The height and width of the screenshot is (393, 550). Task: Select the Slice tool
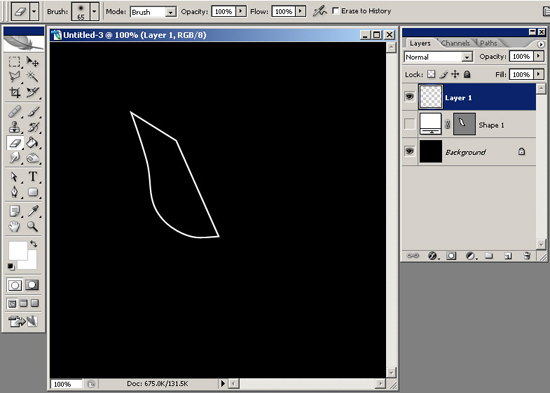click(x=33, y=92)
